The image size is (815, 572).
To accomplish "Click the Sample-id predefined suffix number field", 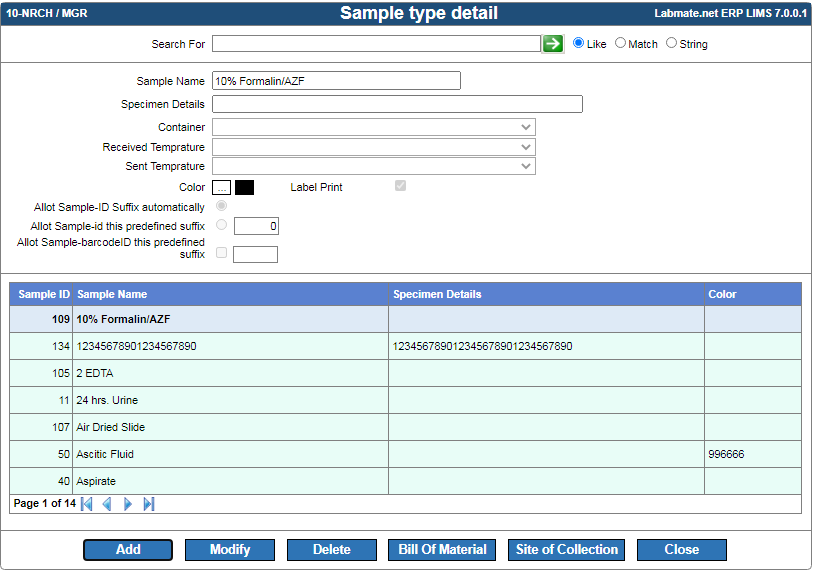I will (256, 226).
